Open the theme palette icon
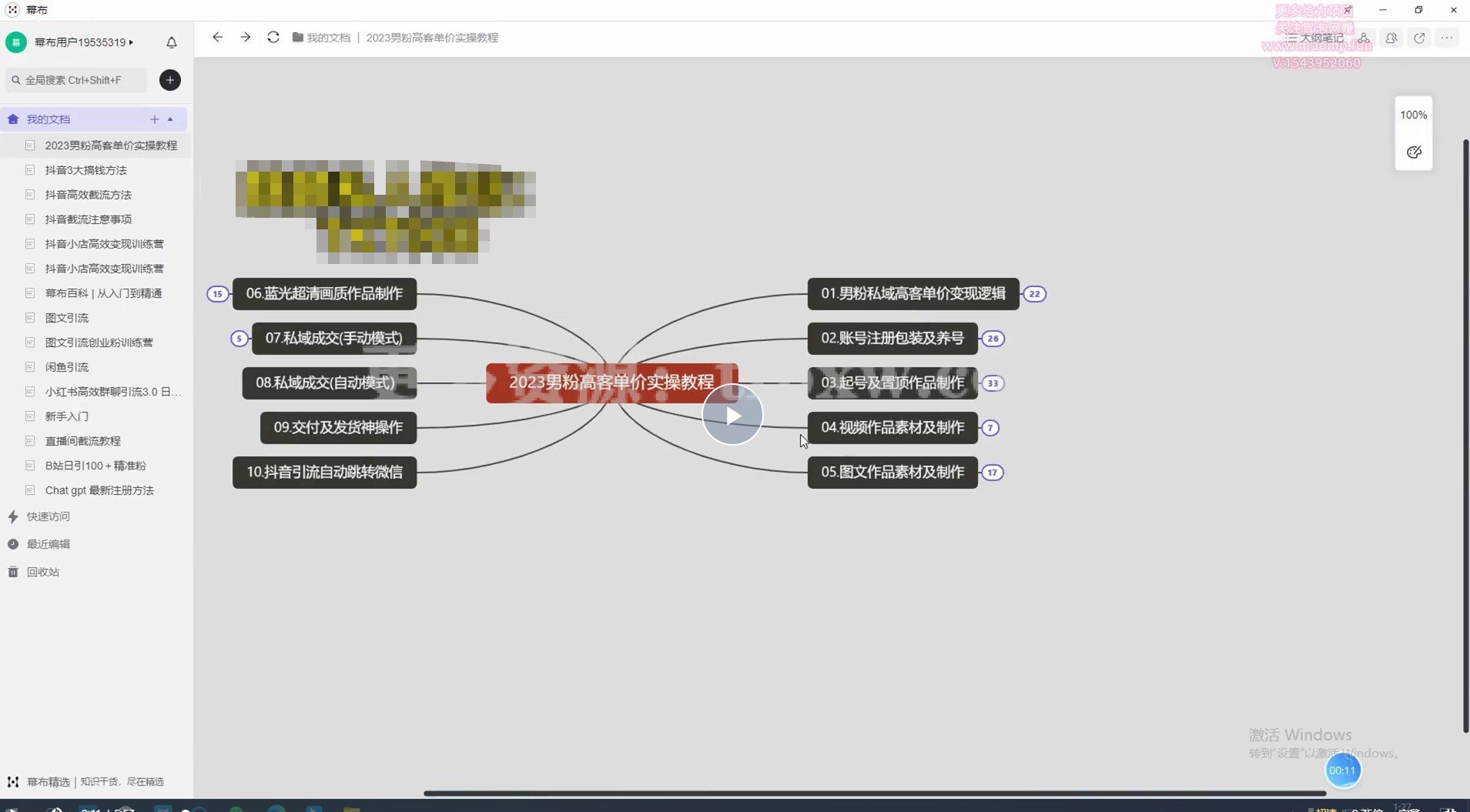 pyautogui.click(x=1414, y=152)
